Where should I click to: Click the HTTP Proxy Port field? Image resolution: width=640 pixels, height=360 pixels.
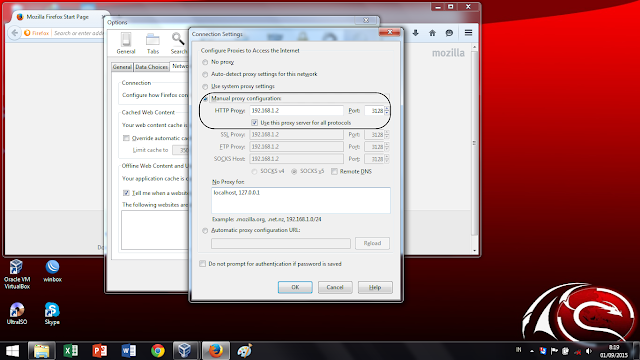tap(375, 111)
